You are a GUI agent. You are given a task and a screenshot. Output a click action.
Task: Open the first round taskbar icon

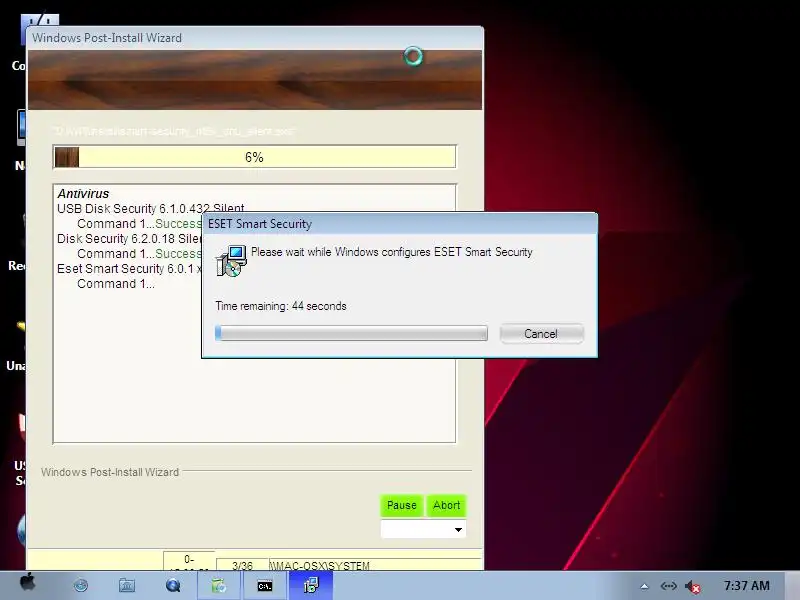pos(81,585)
